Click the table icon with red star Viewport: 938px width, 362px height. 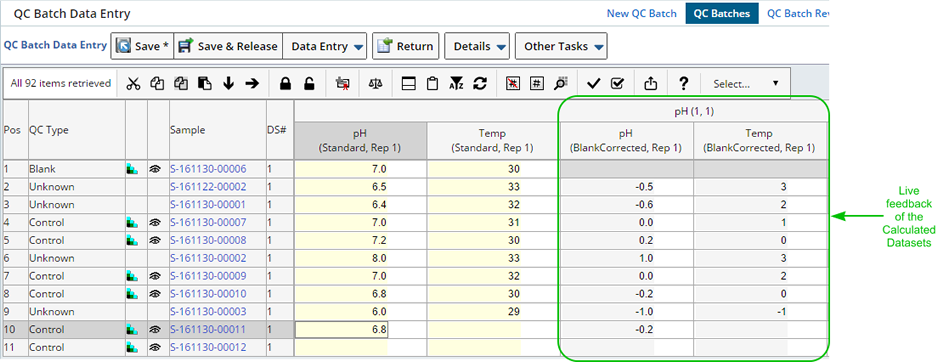pos(343,84)
